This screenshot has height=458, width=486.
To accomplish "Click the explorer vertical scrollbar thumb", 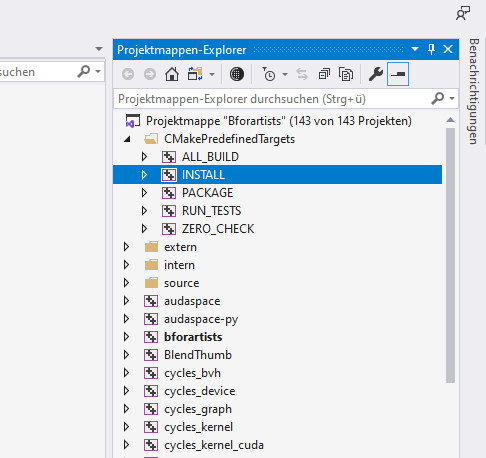I will [x=450, y=255].
